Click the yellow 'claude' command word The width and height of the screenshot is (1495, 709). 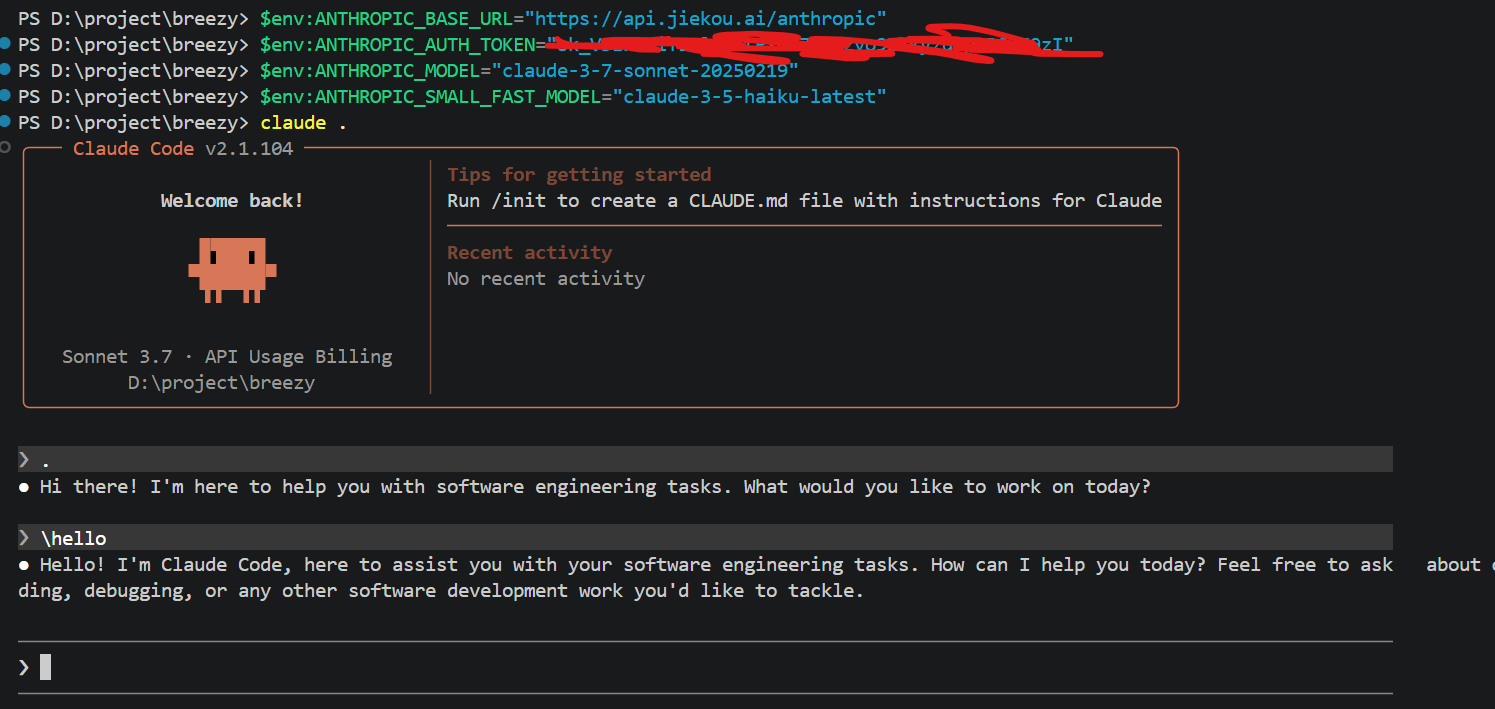click(293, 122)
